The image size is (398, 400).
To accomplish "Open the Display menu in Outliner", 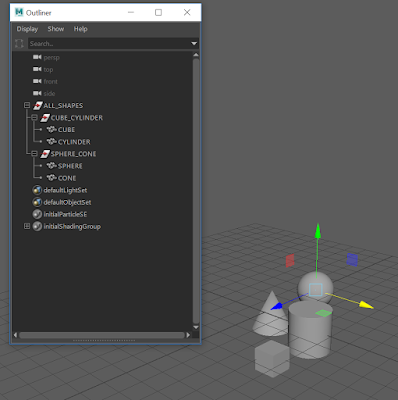I will click(x=27, y=29).
